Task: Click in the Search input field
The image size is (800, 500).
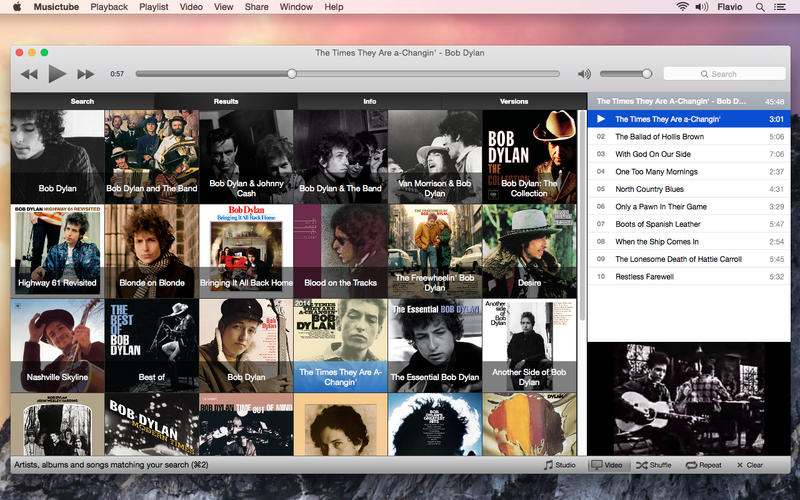Action: tap(725, 74)
